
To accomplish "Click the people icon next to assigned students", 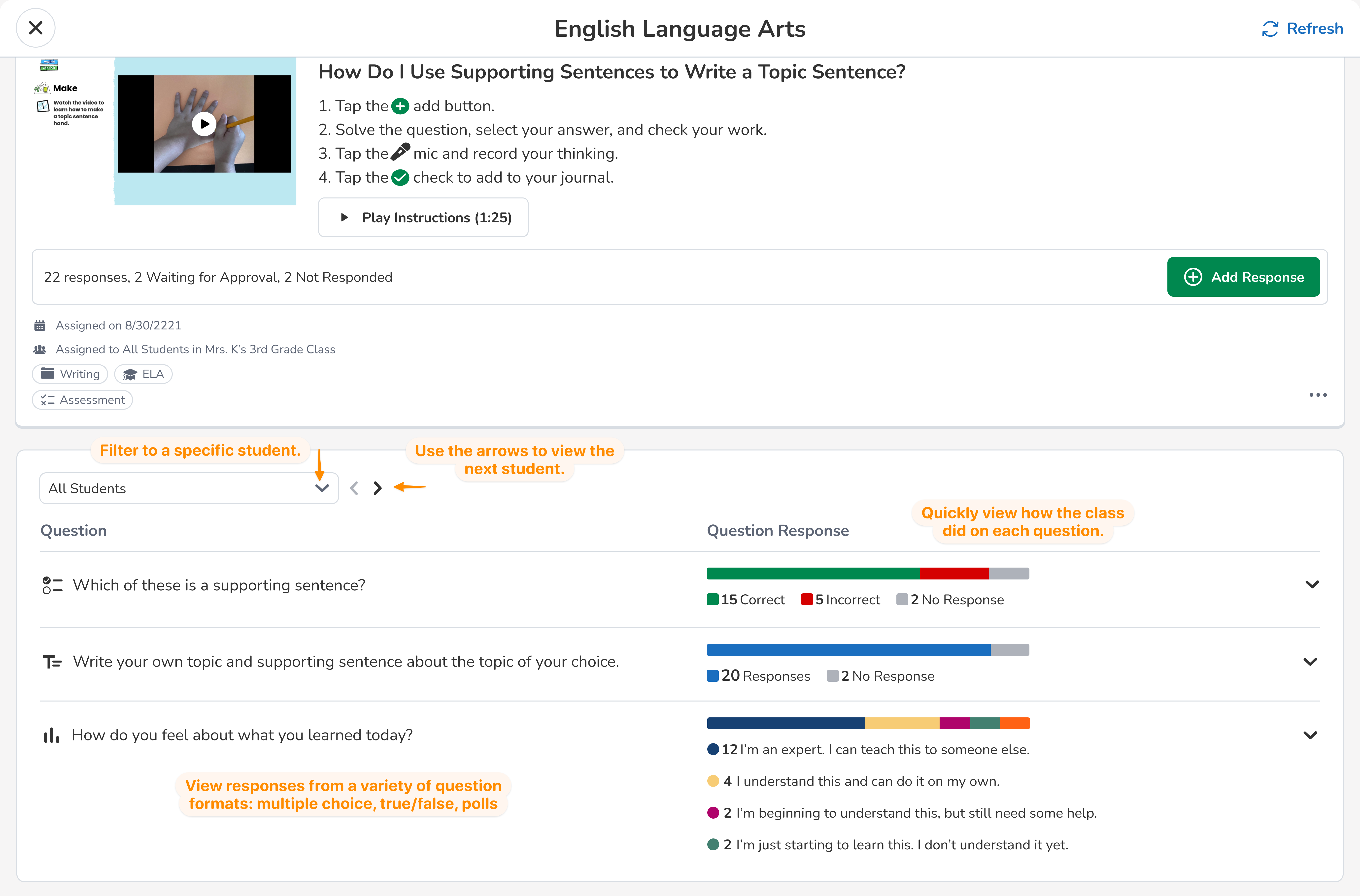I will pos(39,349).
